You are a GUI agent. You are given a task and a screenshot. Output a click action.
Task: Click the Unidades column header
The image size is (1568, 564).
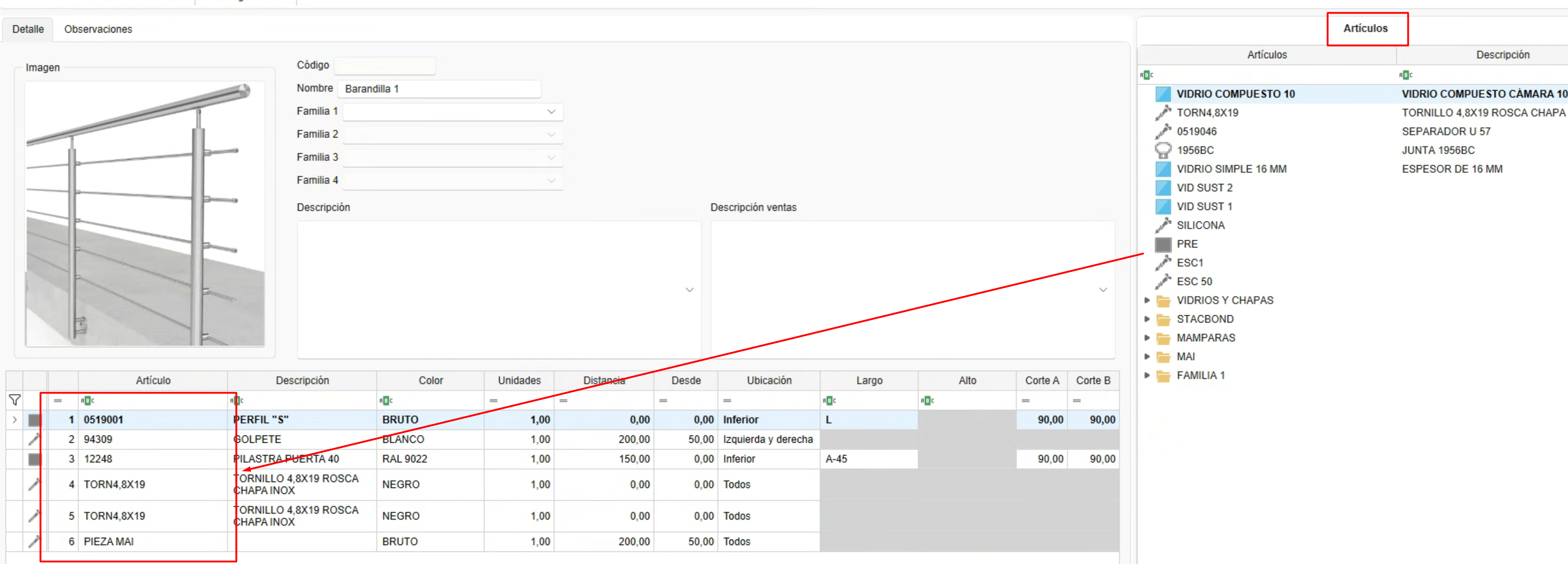(519, 380)
